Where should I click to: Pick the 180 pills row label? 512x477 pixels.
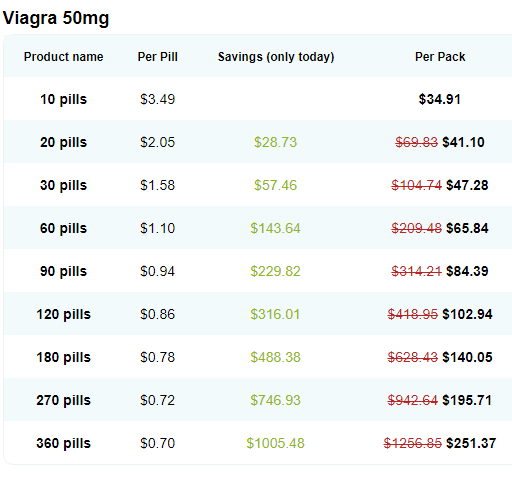point(63,357)
